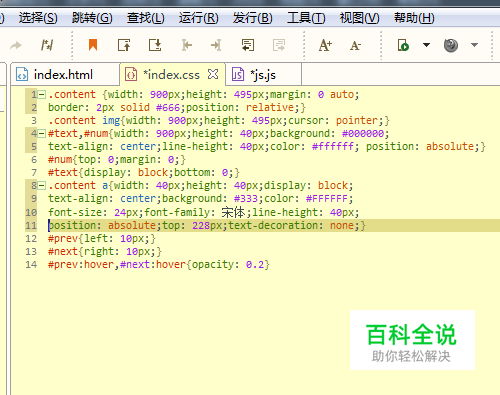Screen dimensions: 500x395
Task: Click the #next selector on line 13
Action: click(63, 251)
